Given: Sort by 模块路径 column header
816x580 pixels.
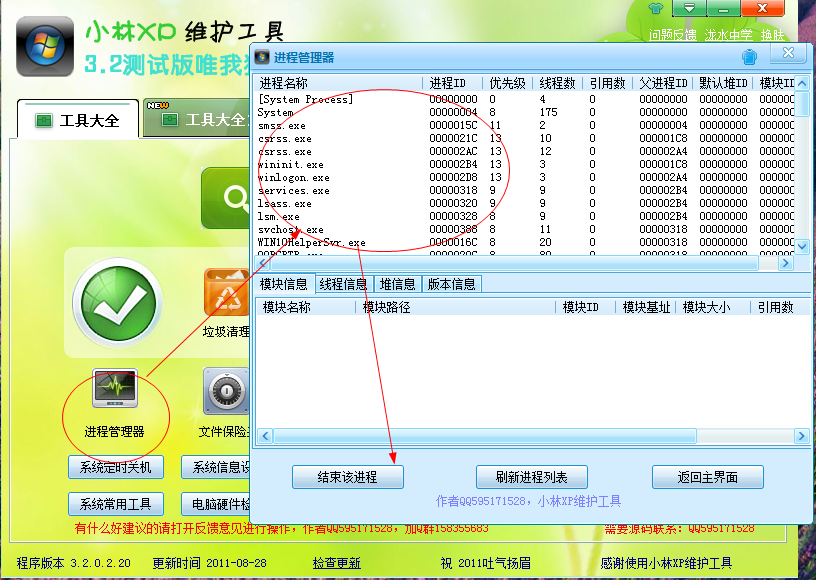Looking at the screenshot, I should [x=456, y=307].
